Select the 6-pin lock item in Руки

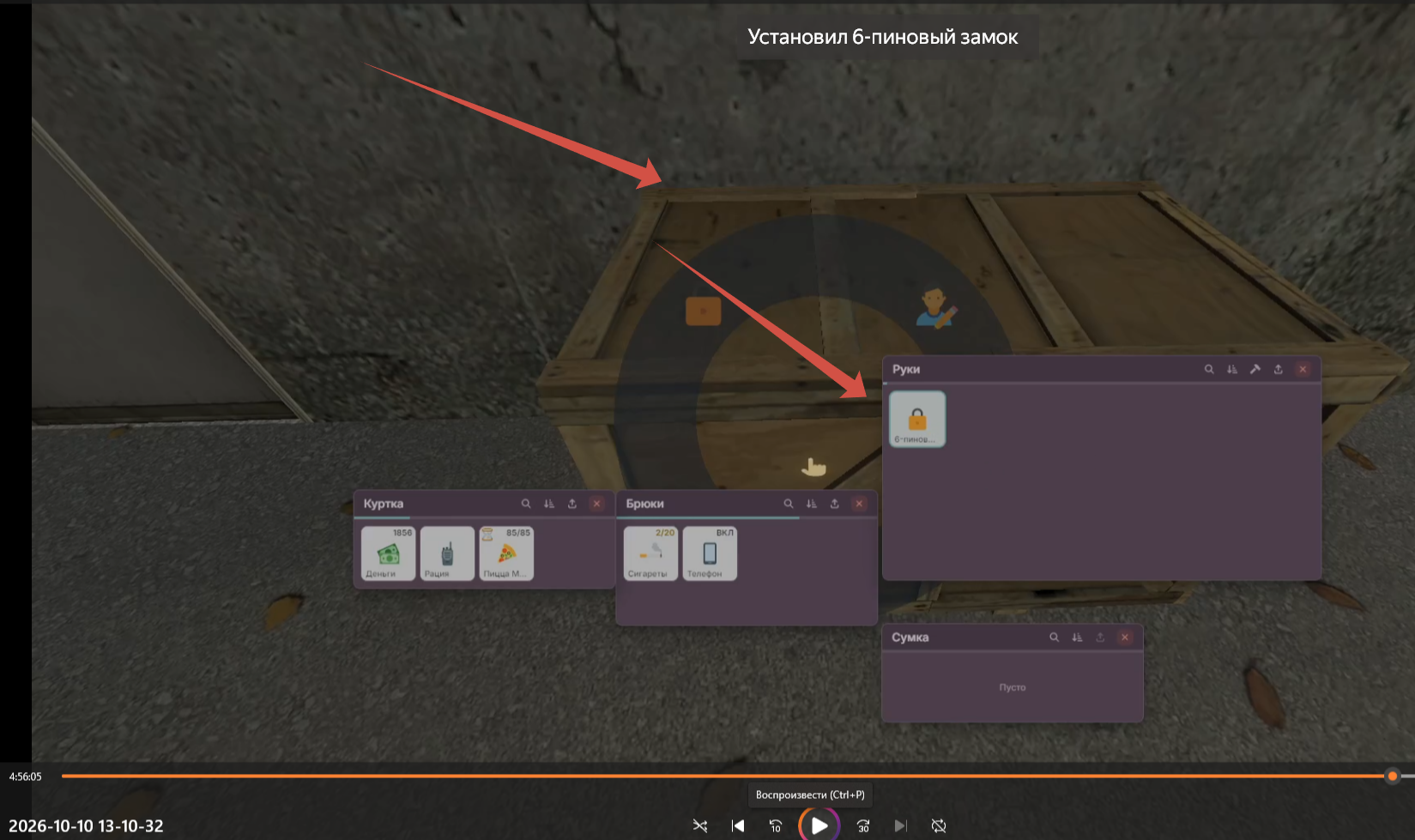[x=917, y=419]
